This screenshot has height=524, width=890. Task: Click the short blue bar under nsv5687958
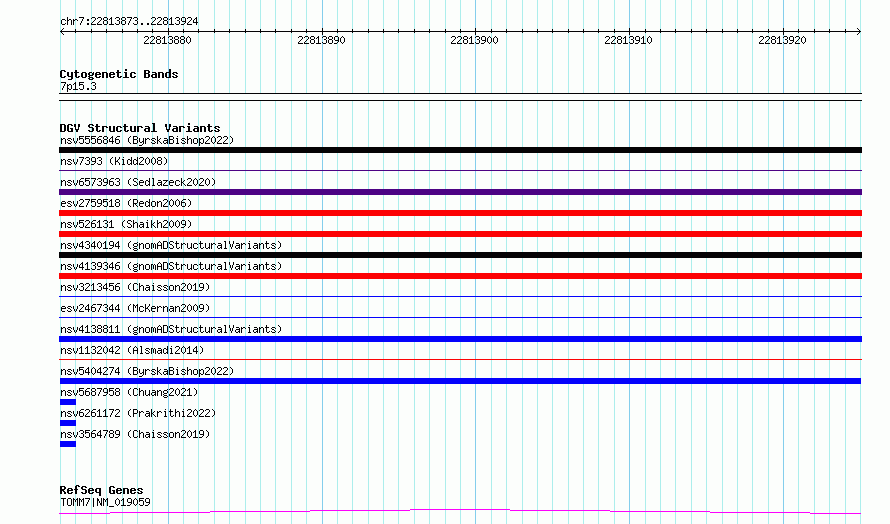point(68,403)
